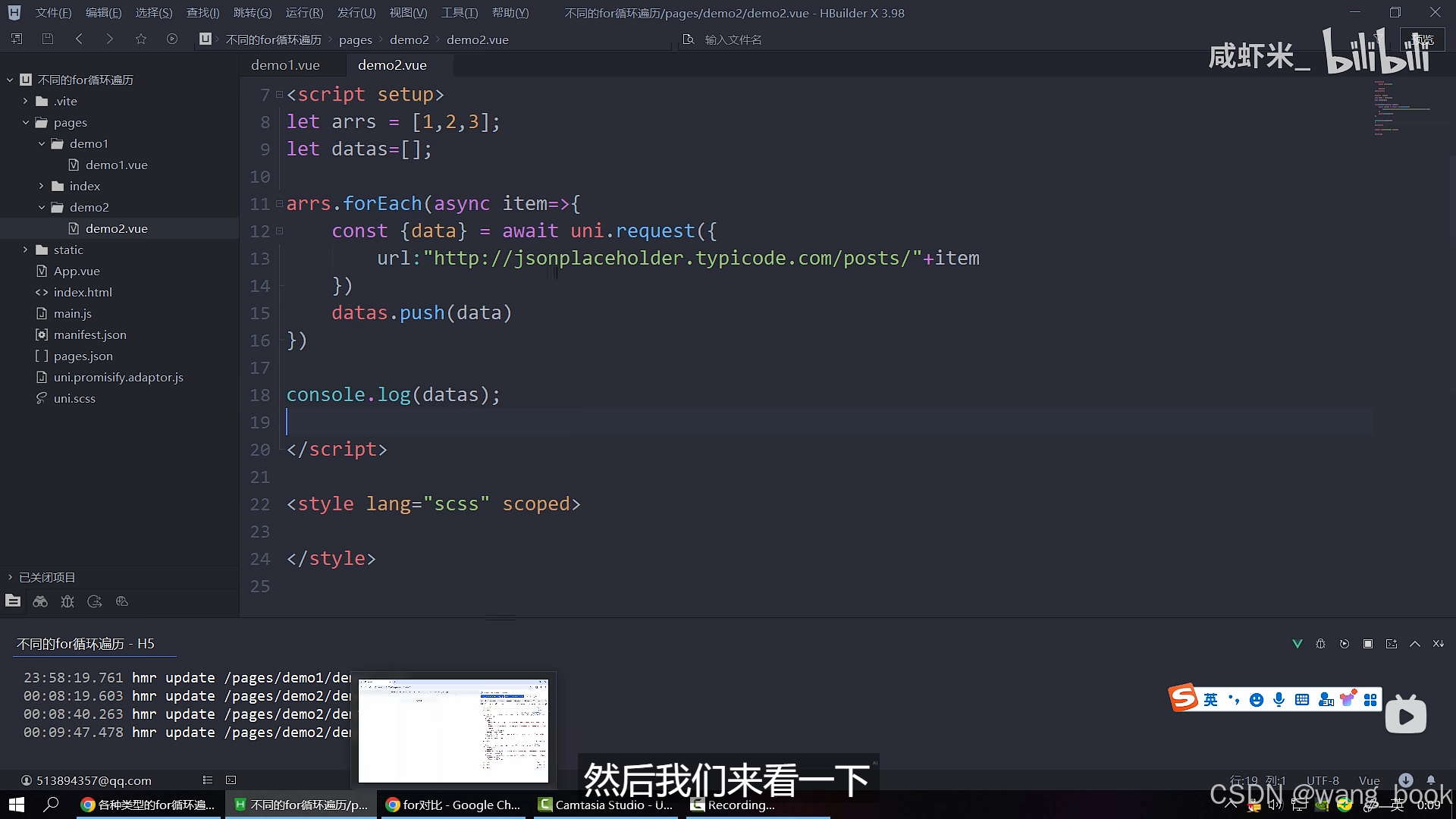Open console debug bug icon
The height and width of the screenshot is (819, 1456).
pos(1320,644)
